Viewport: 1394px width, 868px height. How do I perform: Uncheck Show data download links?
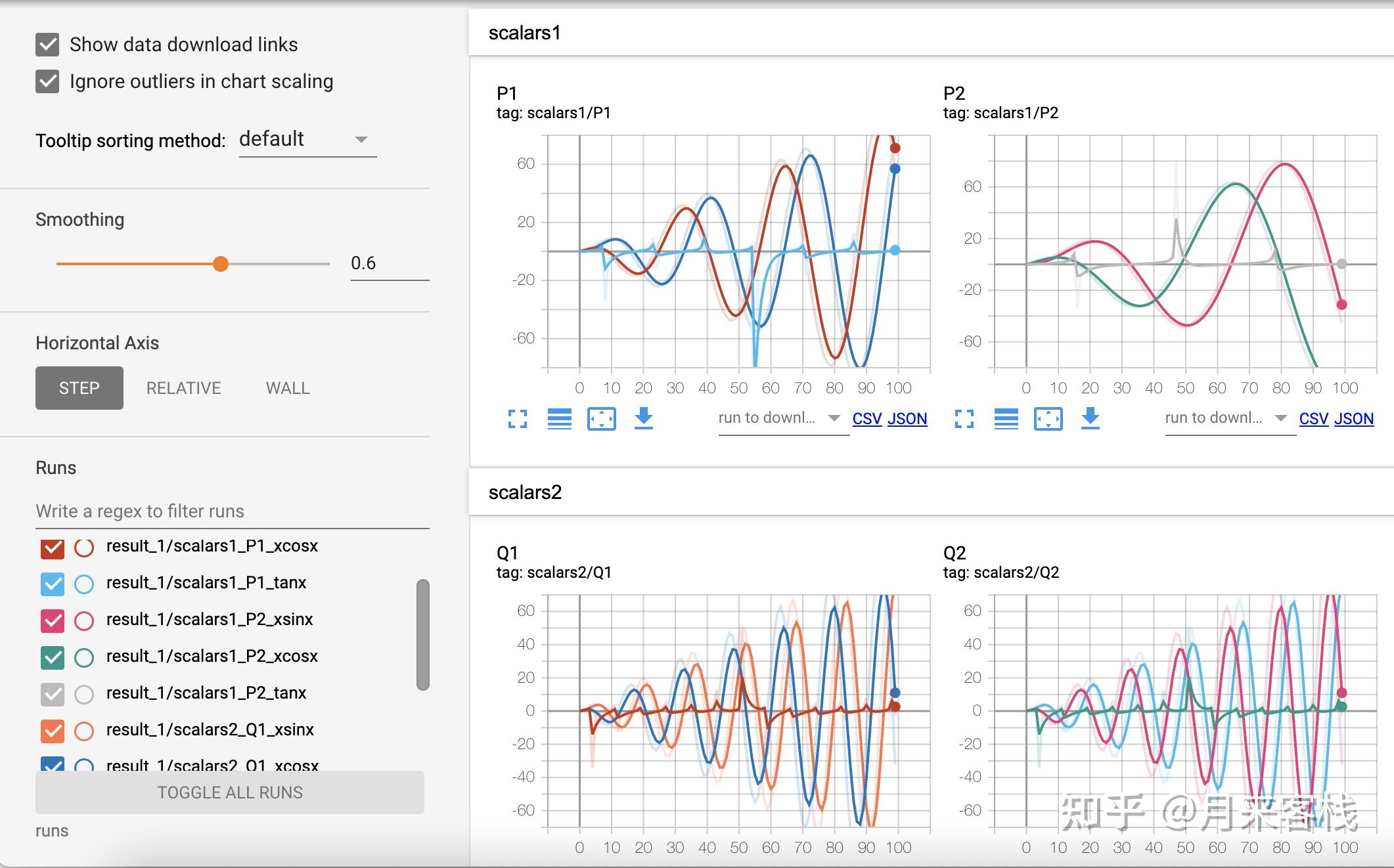47,45
